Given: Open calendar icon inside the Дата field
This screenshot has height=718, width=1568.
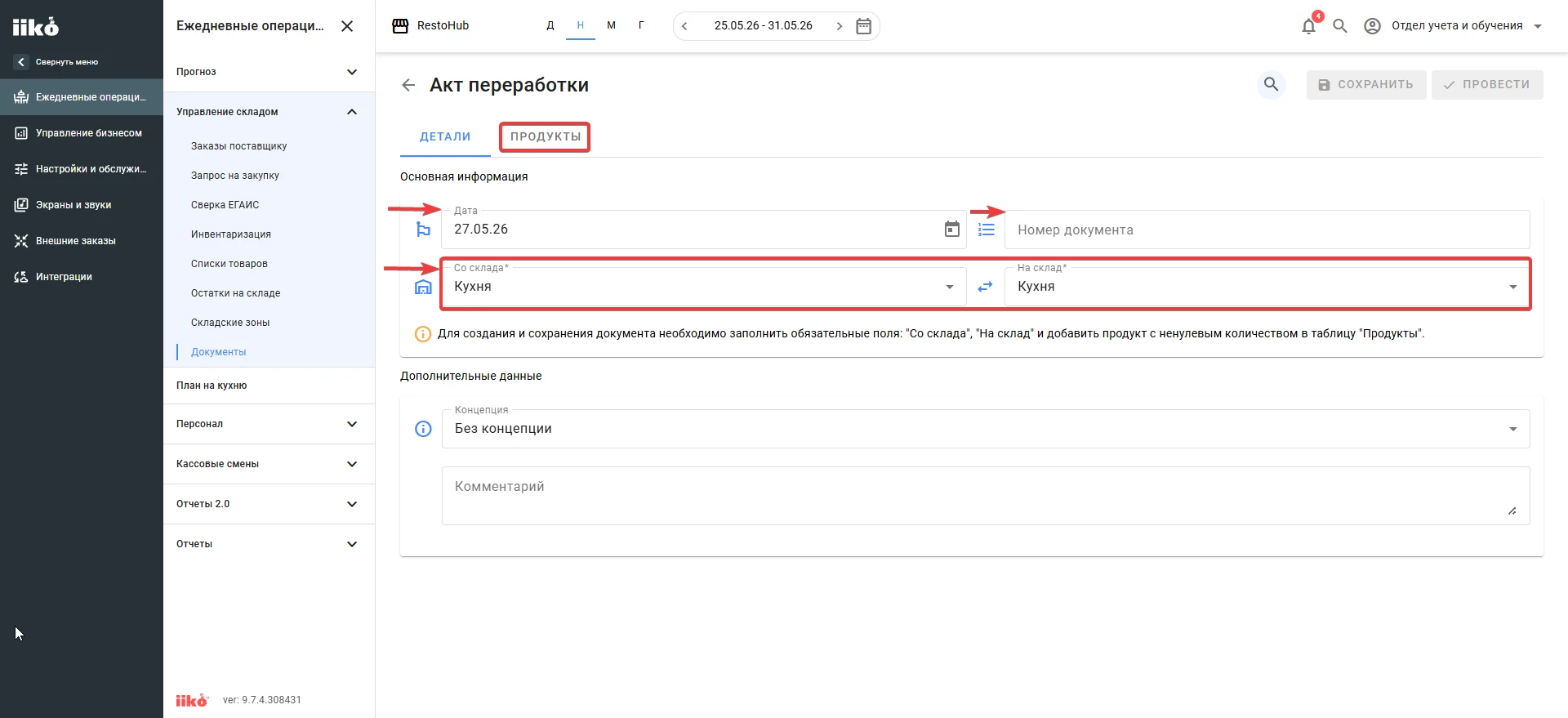Looking at the screenshot, I should (952, 230).
